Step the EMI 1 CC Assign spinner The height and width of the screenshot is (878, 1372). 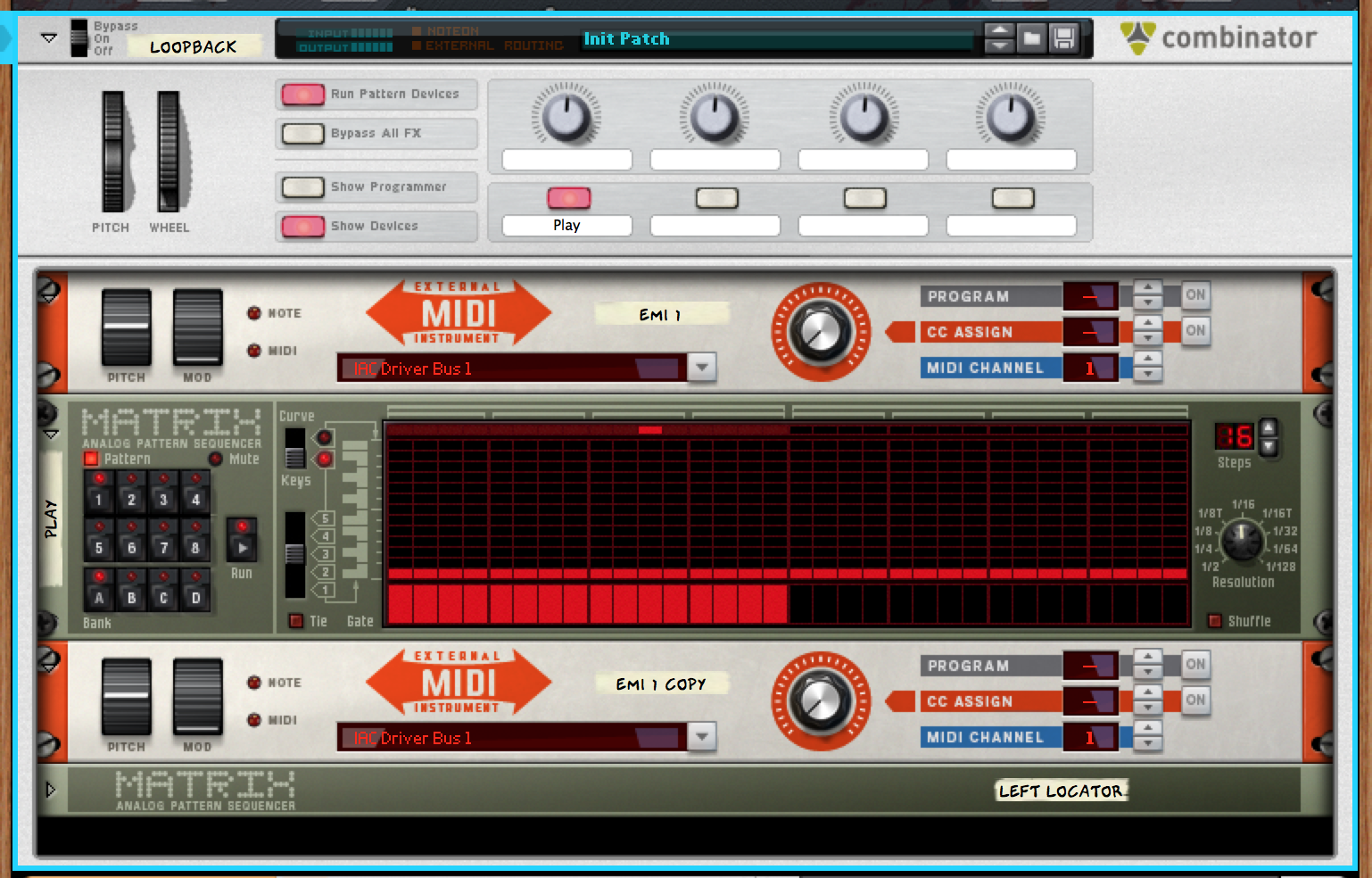[1148, 331]
